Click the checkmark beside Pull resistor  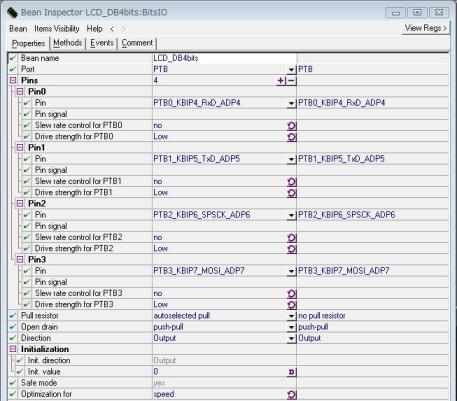pos(13,316)
